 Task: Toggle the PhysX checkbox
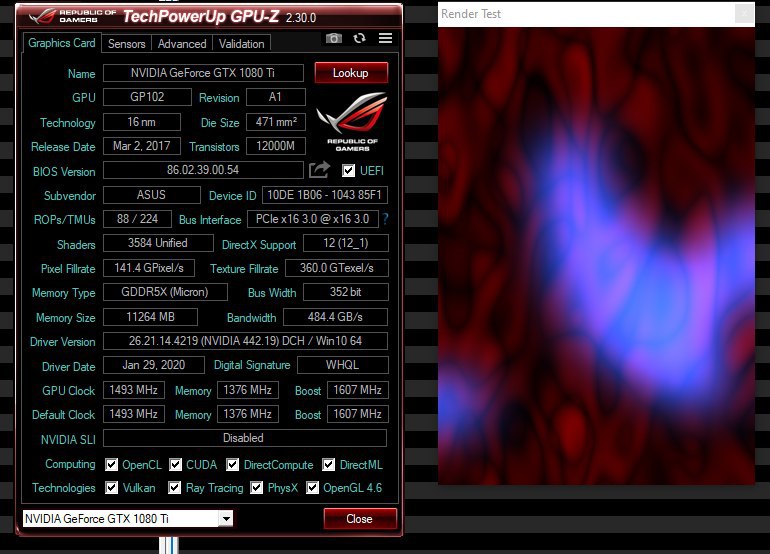(x=256, y=488)
